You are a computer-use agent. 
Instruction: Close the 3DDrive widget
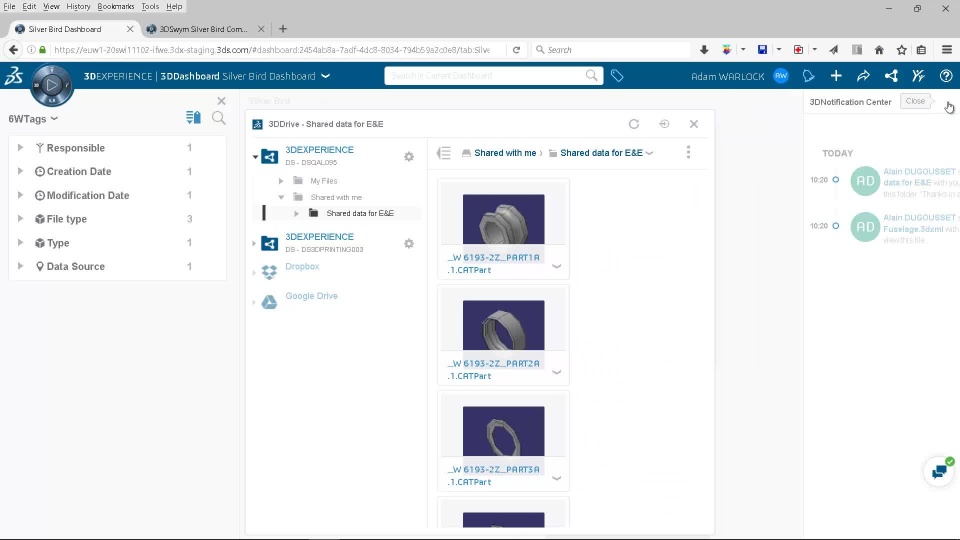tap(694, 124)
